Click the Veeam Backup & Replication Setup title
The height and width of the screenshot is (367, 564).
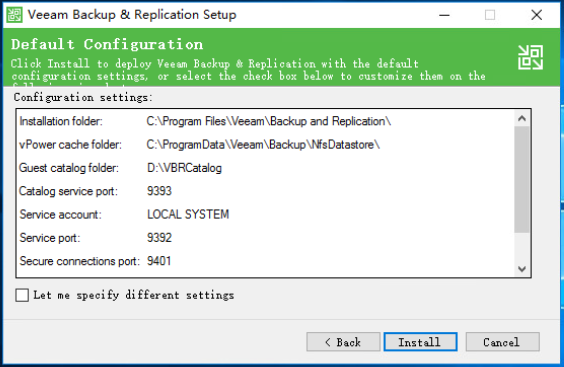click(132, 15)
